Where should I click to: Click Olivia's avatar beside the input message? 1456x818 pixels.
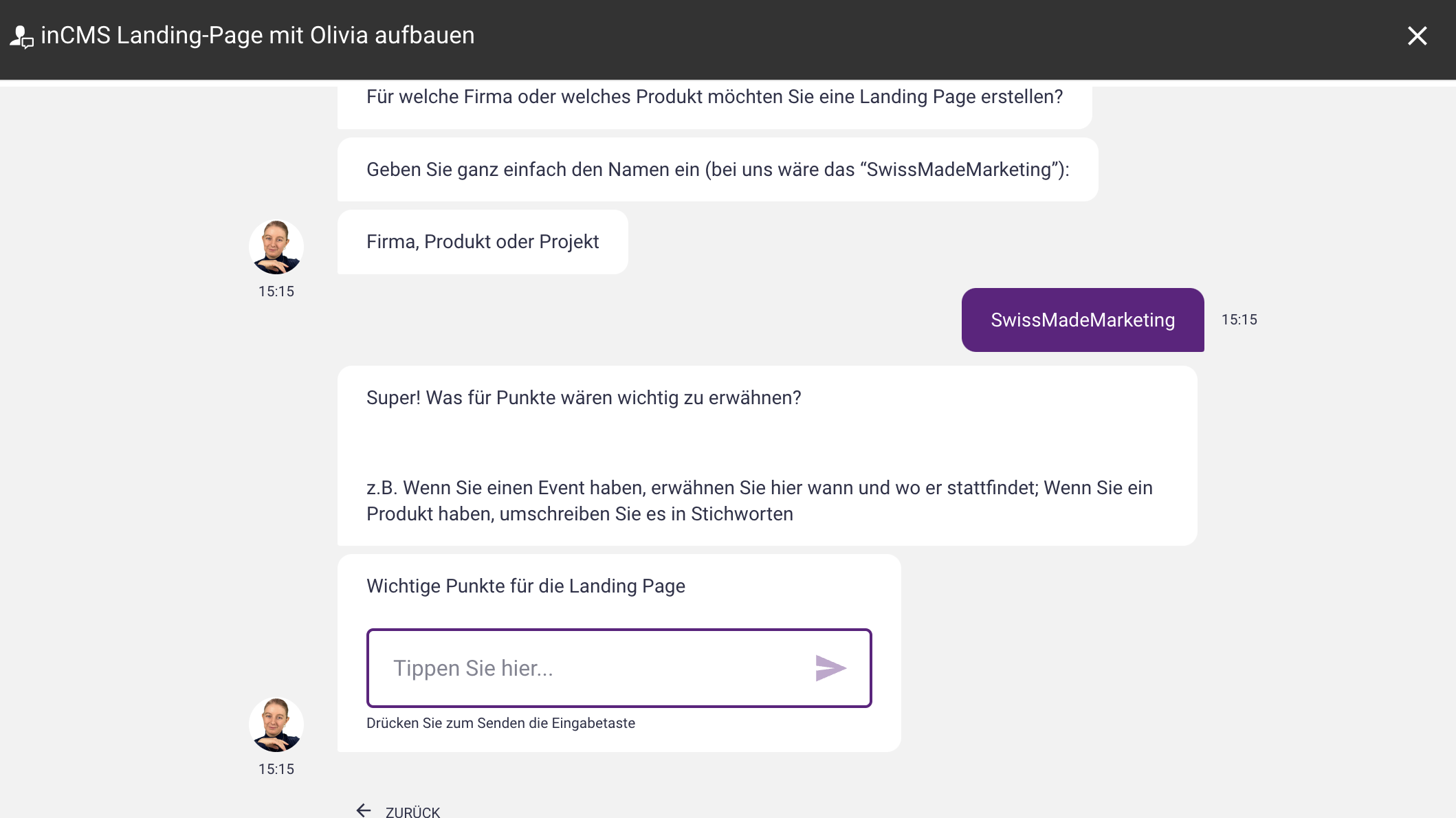tap(276, 725)
